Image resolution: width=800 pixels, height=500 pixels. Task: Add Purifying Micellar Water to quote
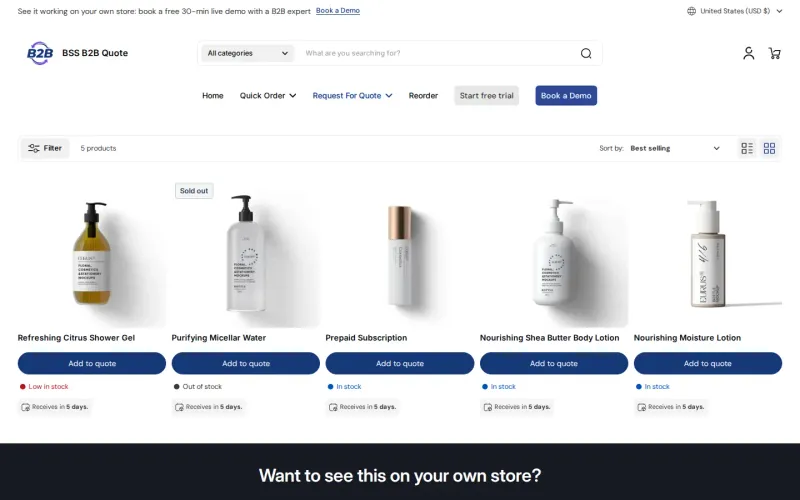coord(246,363)
